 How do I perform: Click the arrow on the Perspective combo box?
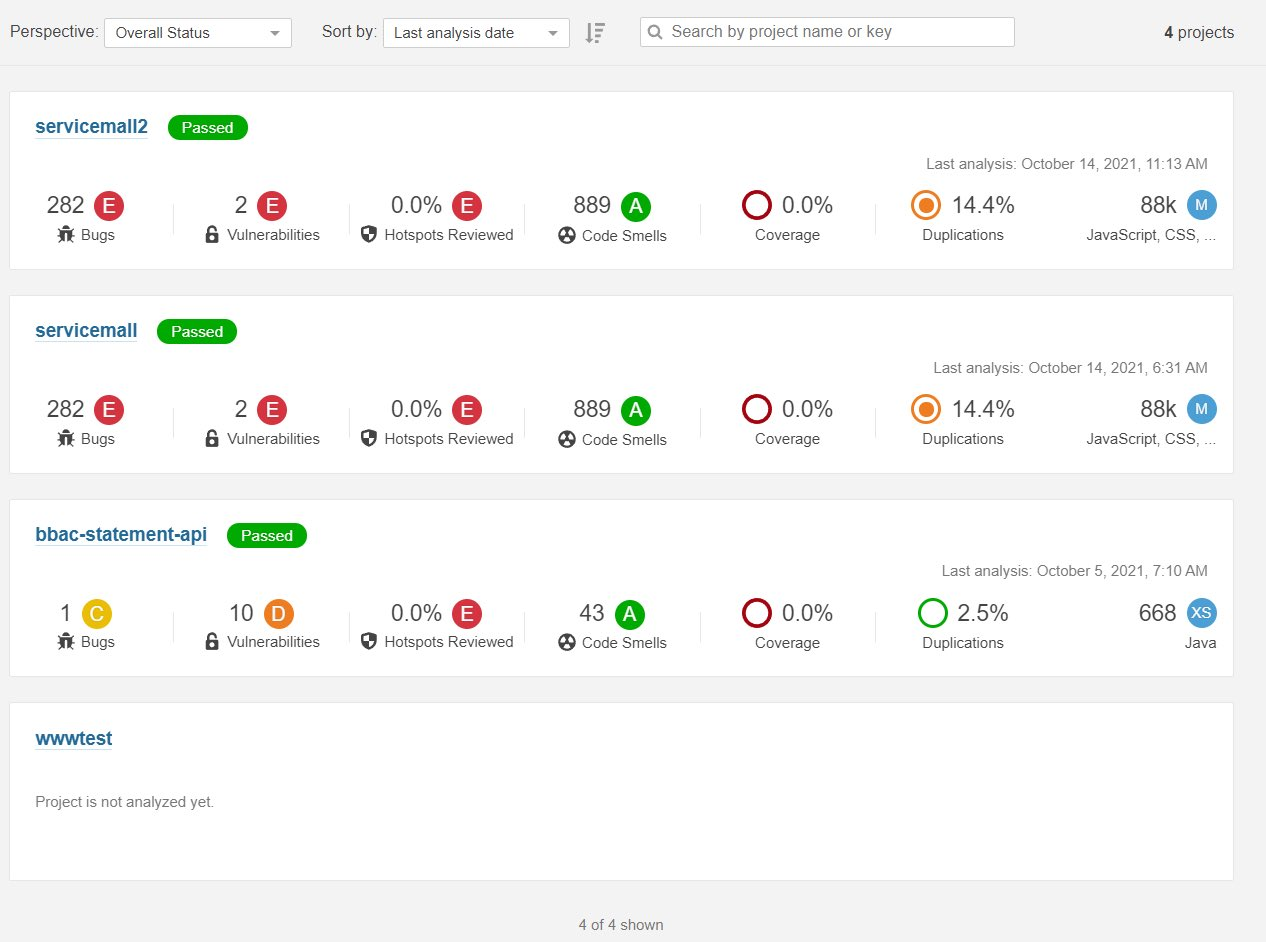tap(275, 33)
